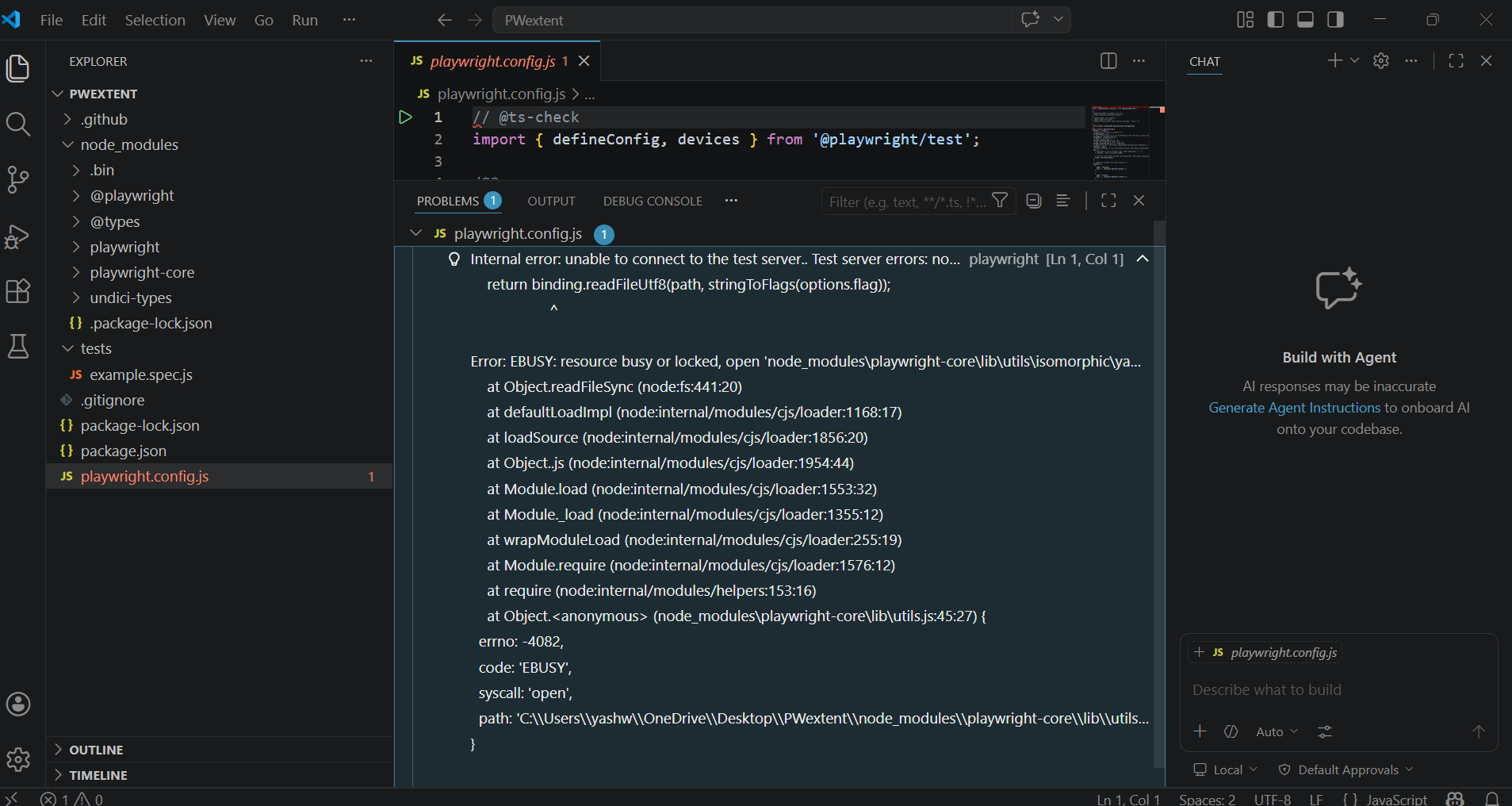Toggle bottom Panel visibility
The image size is (1512, 806).
pos(1306,20)
